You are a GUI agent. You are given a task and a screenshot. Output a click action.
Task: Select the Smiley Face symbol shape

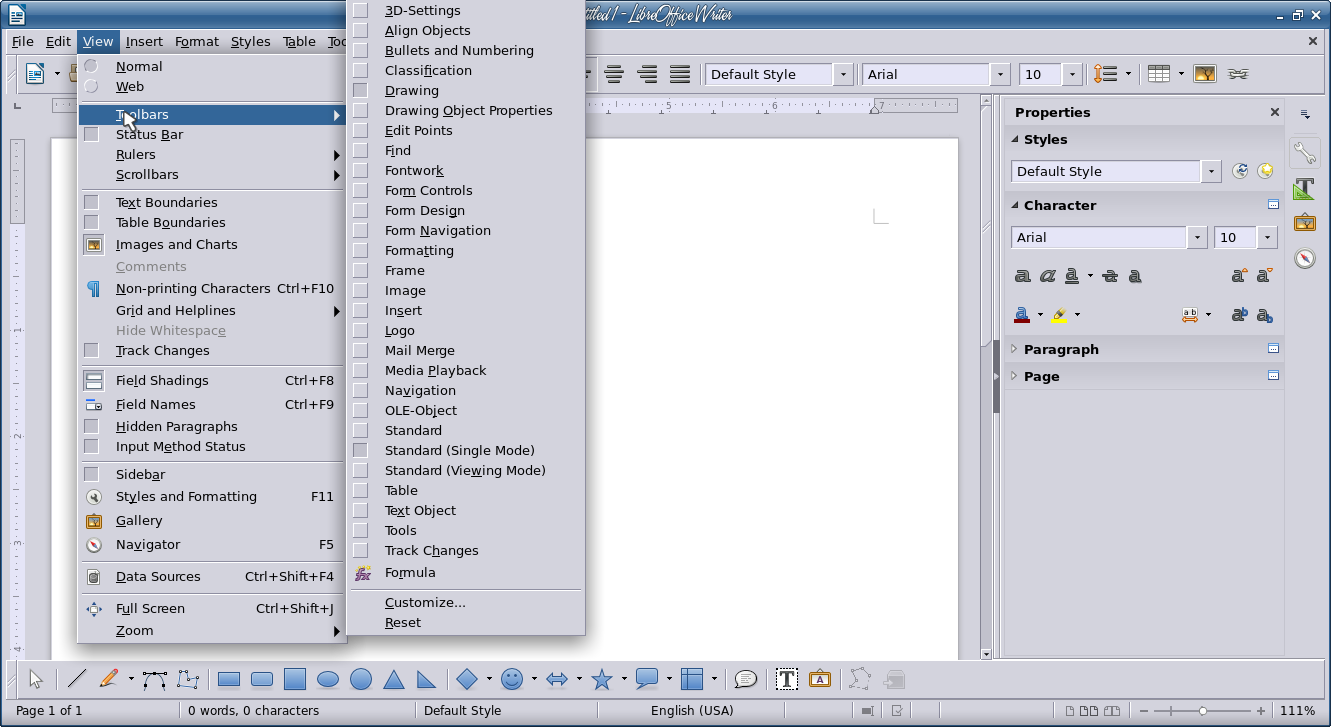[512, 680]
